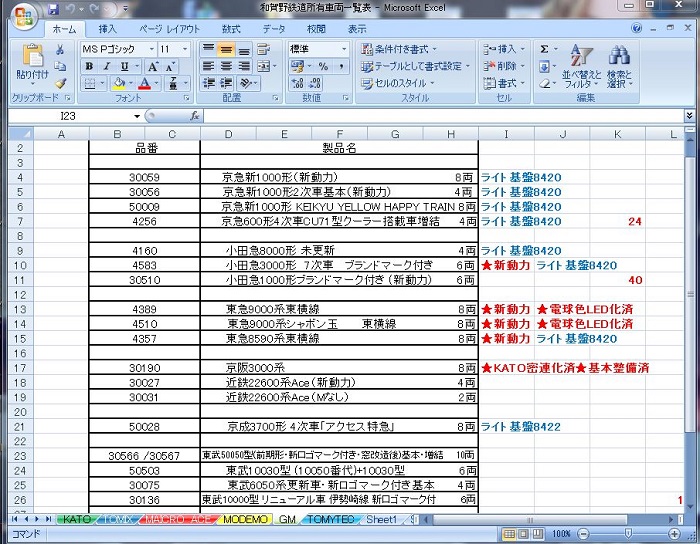Switch to the データ ribbon tab

click(x=274, y=29)
